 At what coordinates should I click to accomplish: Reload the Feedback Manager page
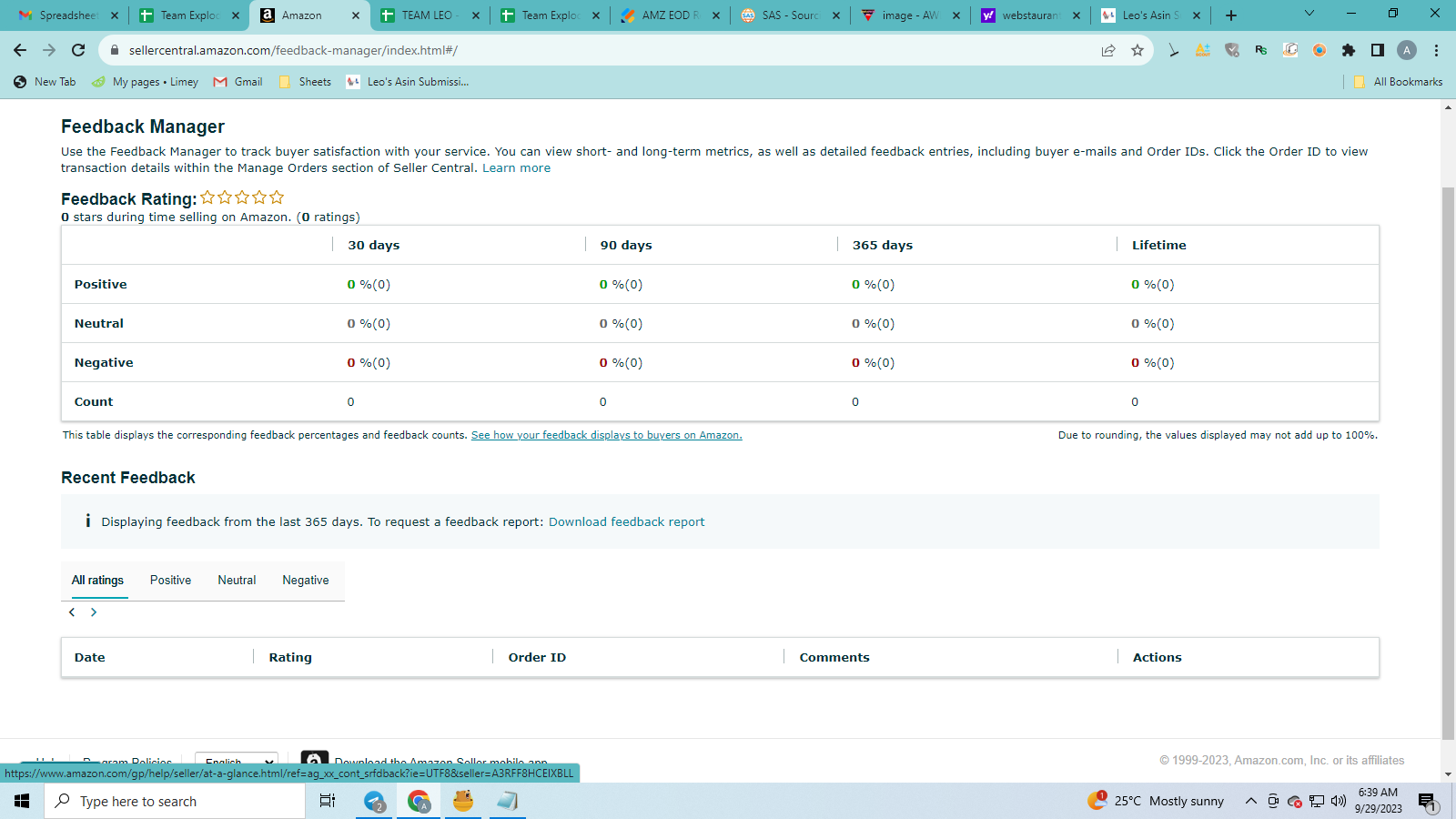tap(78, 50)
